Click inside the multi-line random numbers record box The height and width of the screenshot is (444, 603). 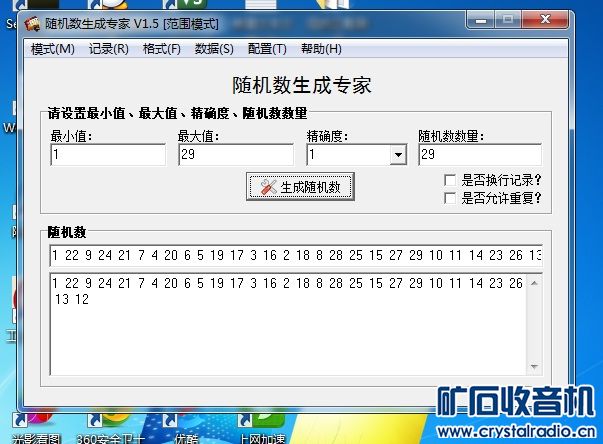(x=288, y=324)
